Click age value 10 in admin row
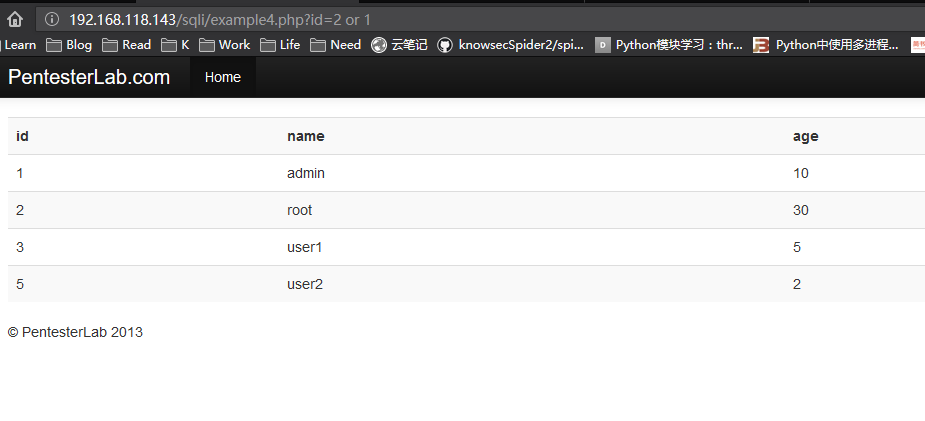Screen dimensions: 925x421 point(801,173)
